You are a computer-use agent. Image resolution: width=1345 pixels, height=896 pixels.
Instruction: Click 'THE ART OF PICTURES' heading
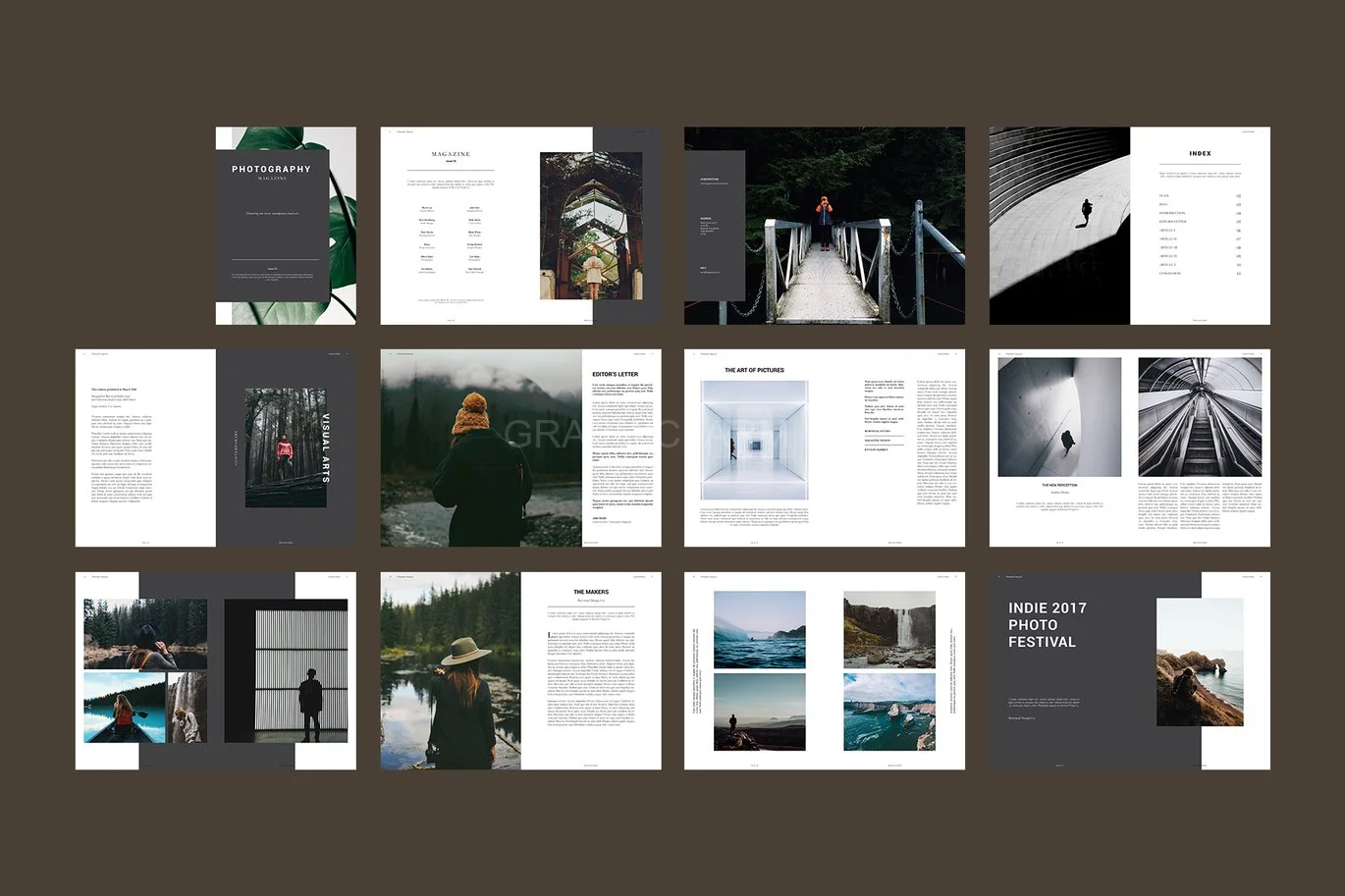pos(754,370)
